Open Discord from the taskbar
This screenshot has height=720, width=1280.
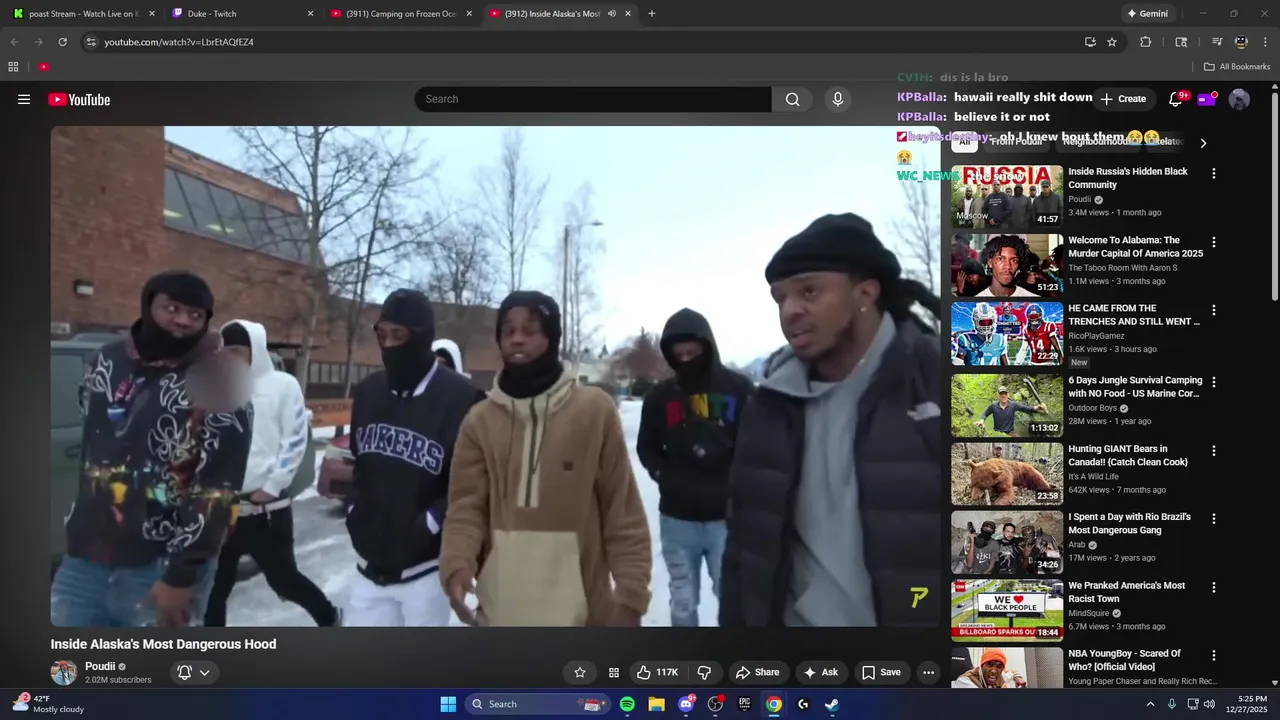coord(686,704)
